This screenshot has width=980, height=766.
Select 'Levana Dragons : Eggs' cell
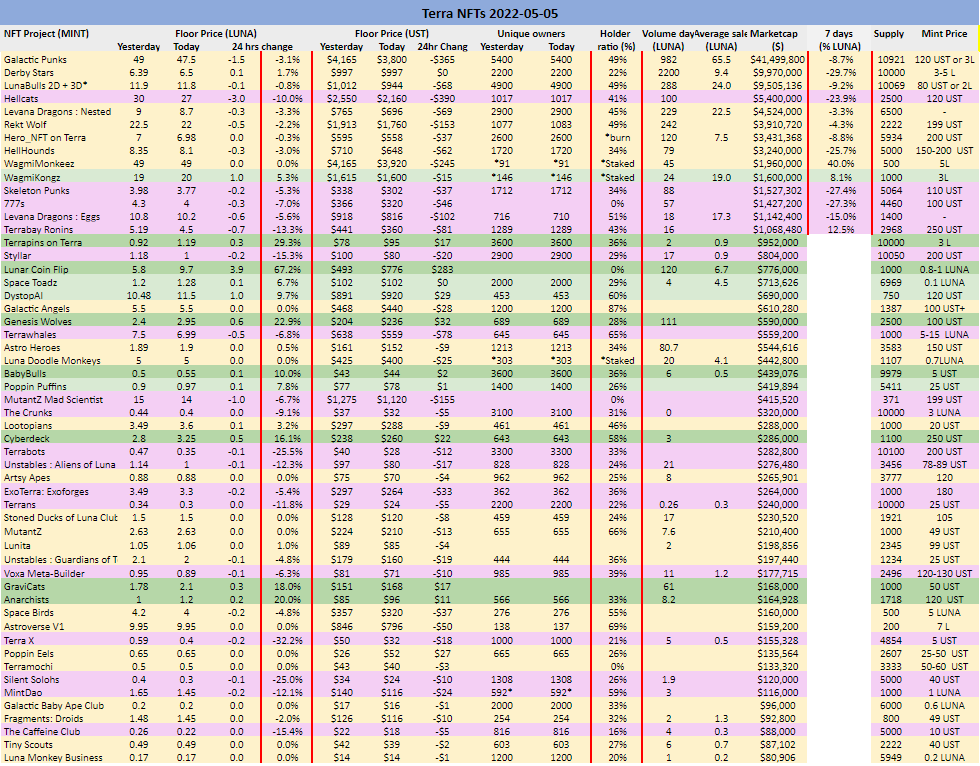coord(52,217)
